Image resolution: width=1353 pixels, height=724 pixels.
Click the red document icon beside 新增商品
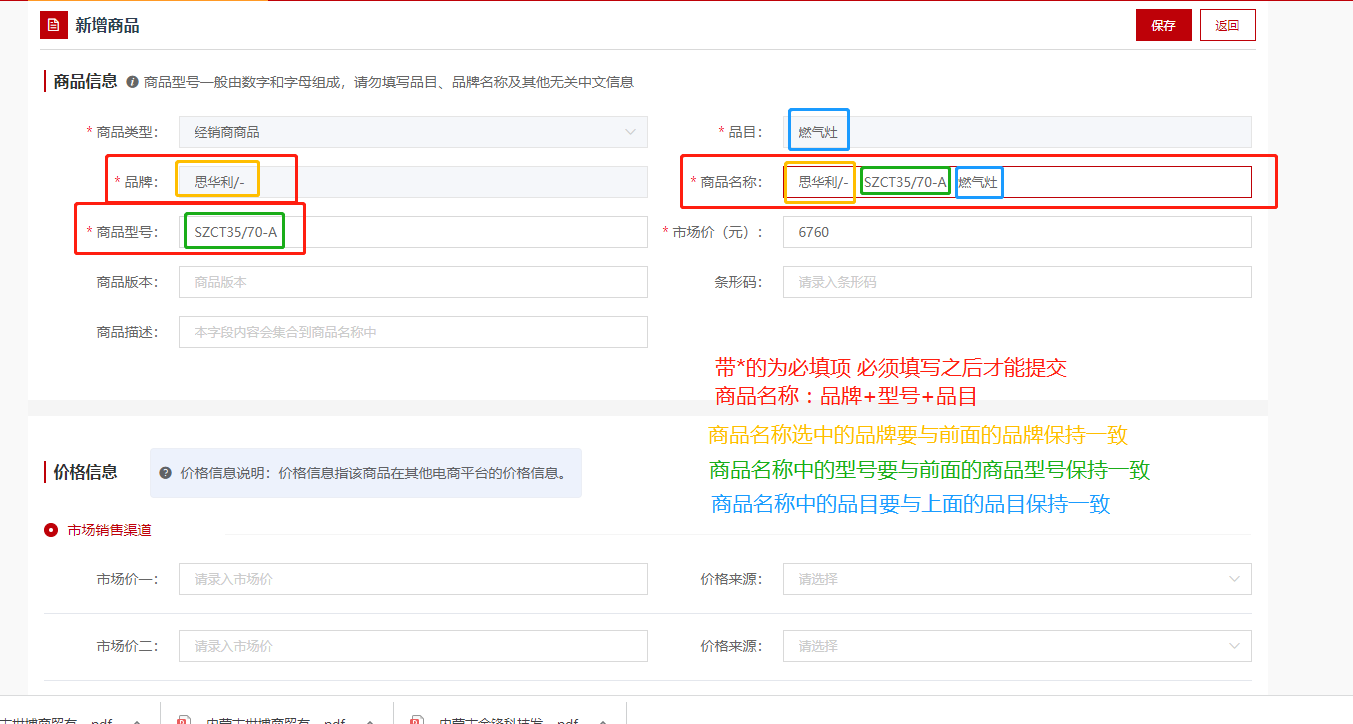pyautogui.click(x=54, y=25)
